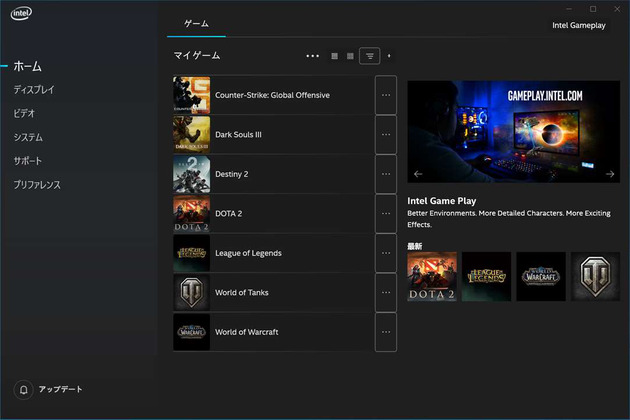This screenshot has width=630, height=420.
Task: Select the list view icon
Action: point(370,56)
